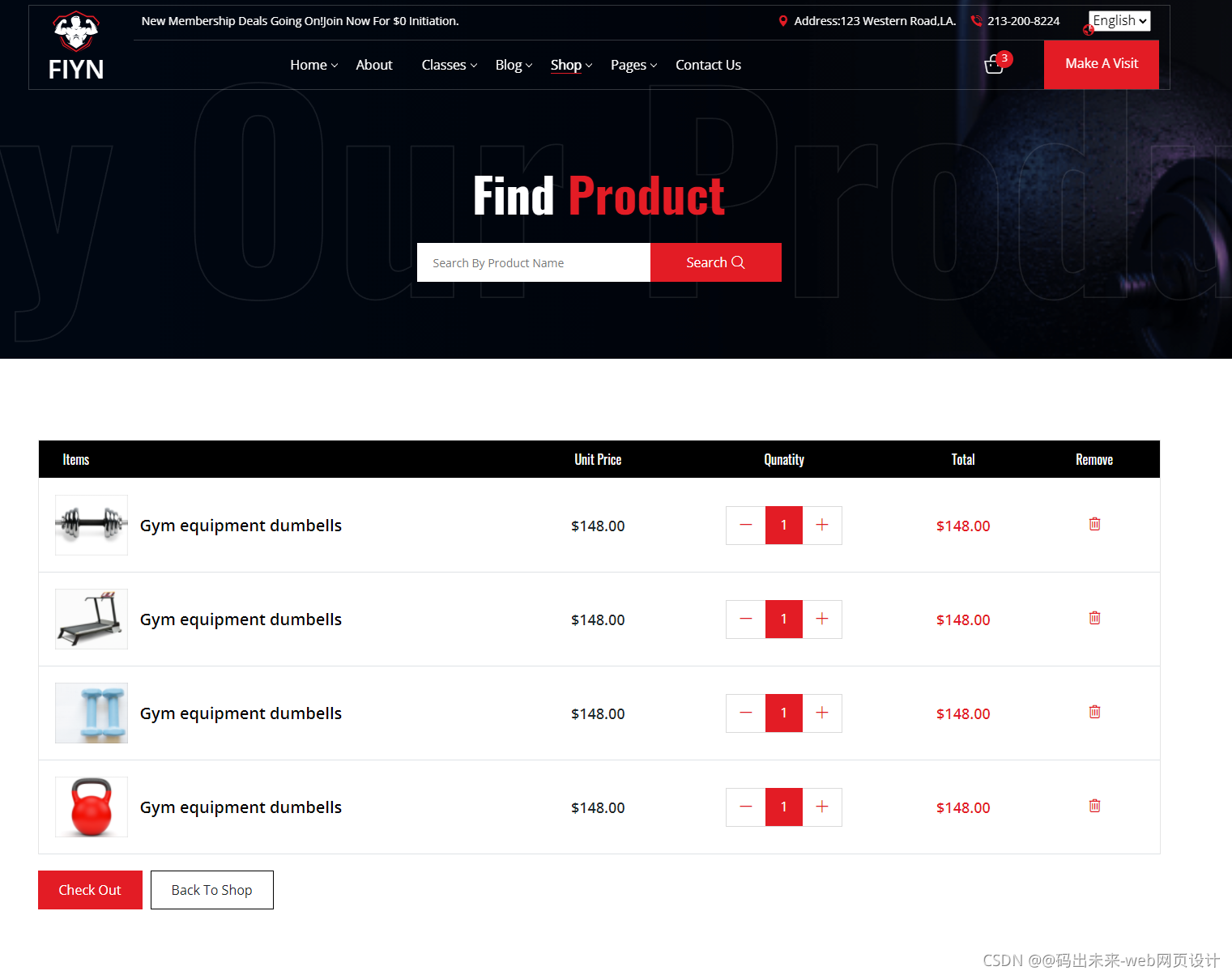Viewport: 1232px width, 975px height.
Task: Expand the Home menu
Action: point(313,65)
